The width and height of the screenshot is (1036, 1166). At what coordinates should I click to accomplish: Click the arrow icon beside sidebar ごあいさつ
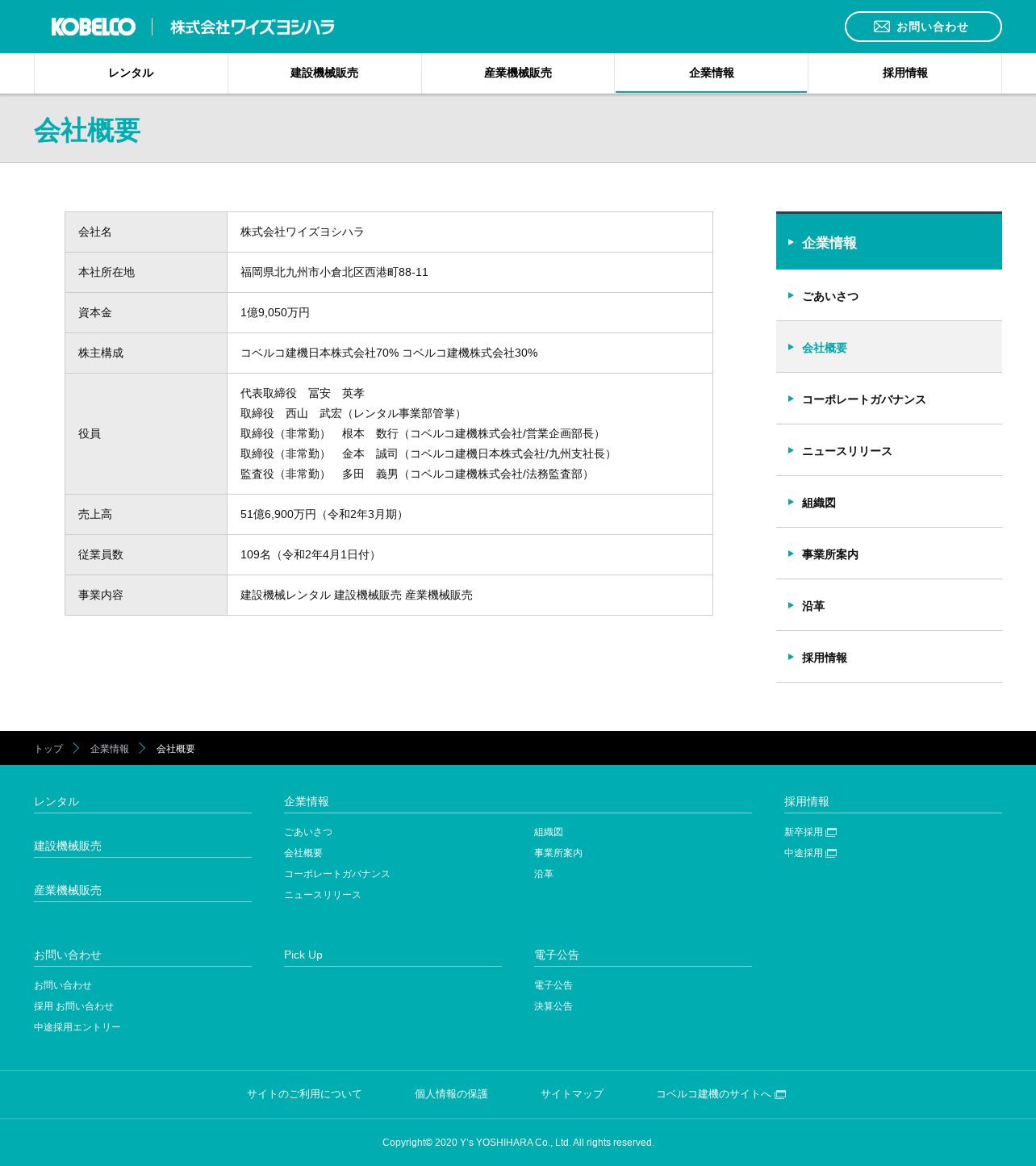pos(791,295)
